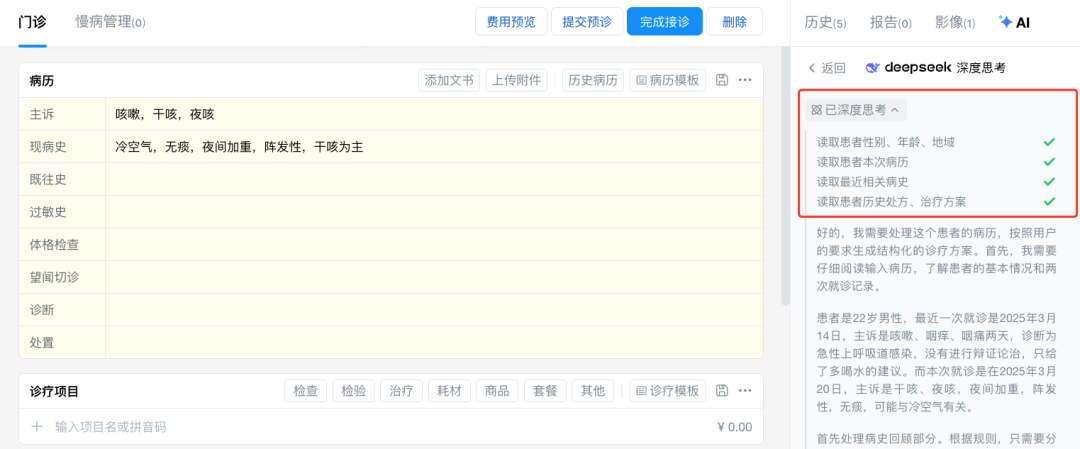This screenshot has width=1080, height=449.
Task: Click the 上传附件 button
Action: pos(517,80)
